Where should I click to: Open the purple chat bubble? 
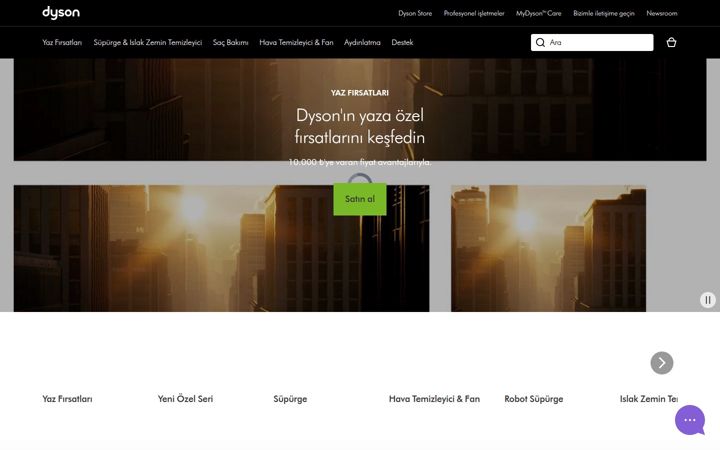(690, 420)
